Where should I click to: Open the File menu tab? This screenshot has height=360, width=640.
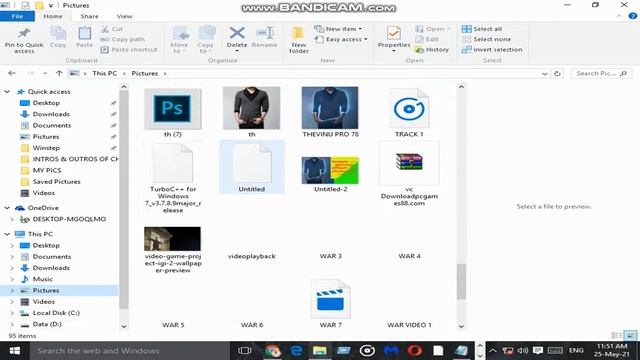(x=17, y=16)
